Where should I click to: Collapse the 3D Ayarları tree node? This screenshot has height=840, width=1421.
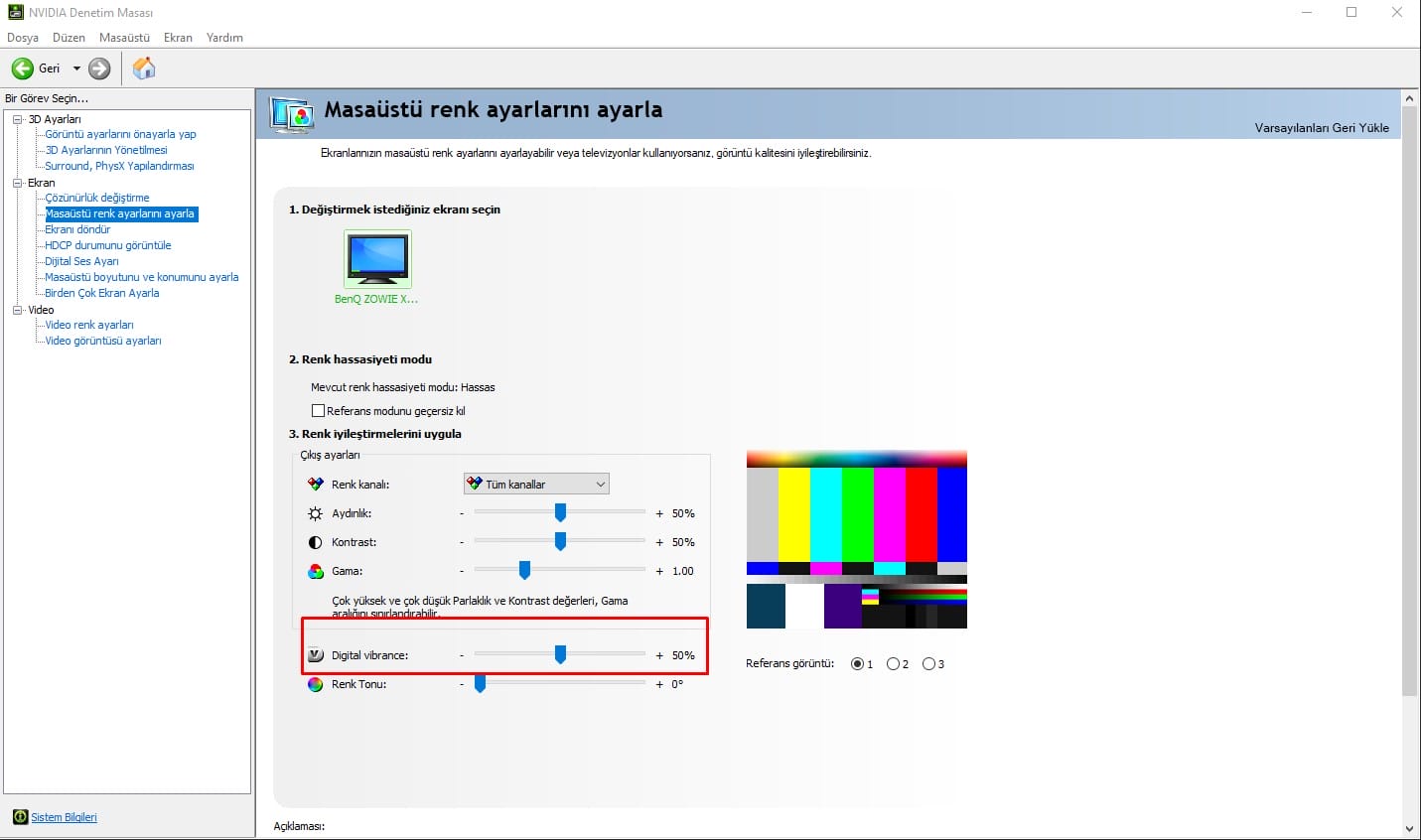coord(17,119)
